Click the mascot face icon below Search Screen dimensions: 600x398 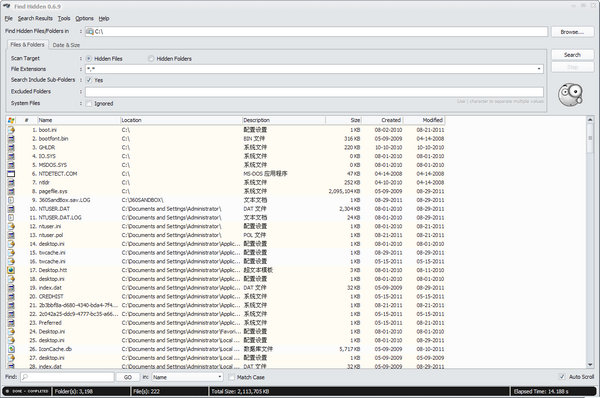tap(570, 95)
